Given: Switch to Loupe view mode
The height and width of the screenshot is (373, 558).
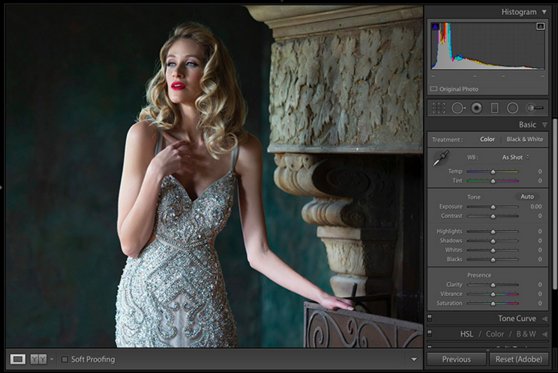Looking at the screenshot, I should (x=17, y=359).
